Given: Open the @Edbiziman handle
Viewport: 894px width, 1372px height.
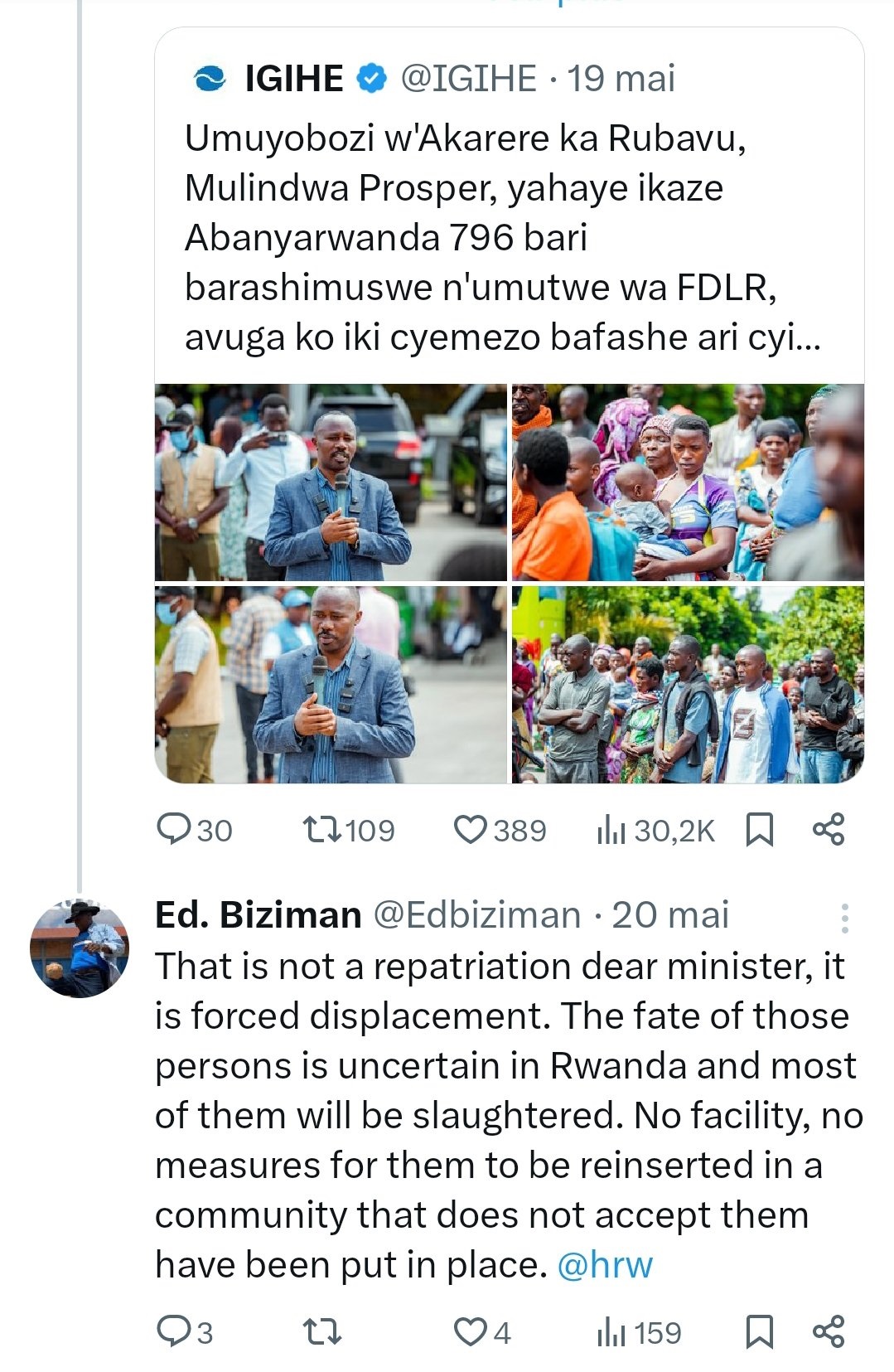Looking at the screenshot, I should point(477,915).
